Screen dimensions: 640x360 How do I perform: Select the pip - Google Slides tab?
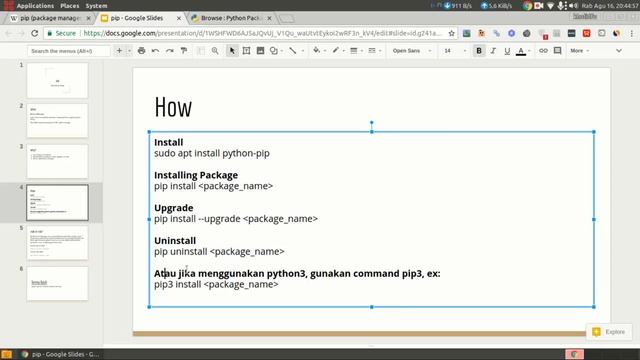[140, 18]
